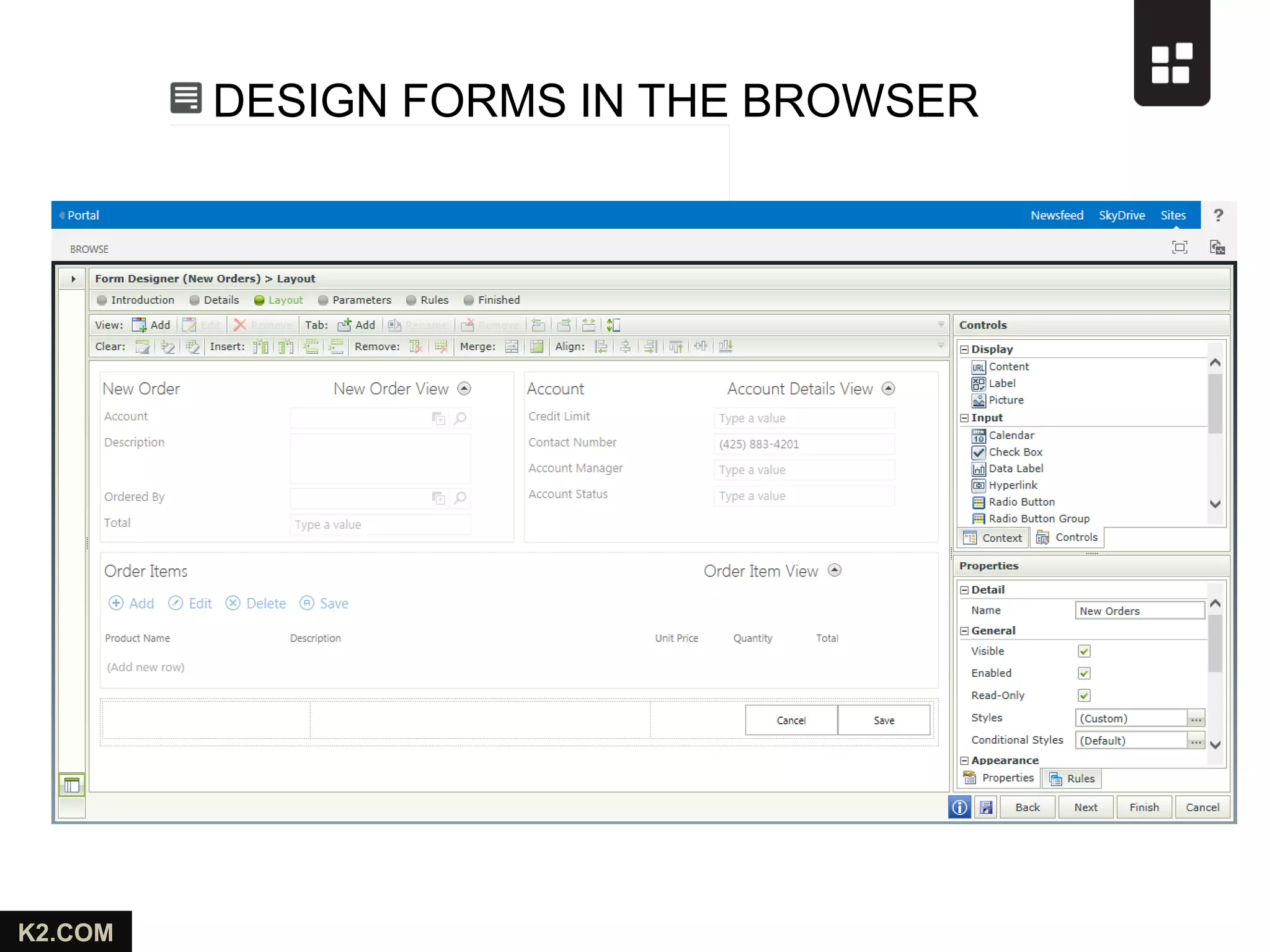The image size is (1270, 952).
Task: Collapse the General section in Properties
Action: click(964, 631)
